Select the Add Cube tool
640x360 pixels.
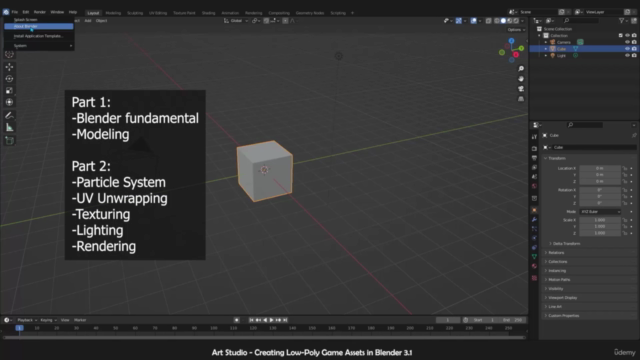[9, 141]
